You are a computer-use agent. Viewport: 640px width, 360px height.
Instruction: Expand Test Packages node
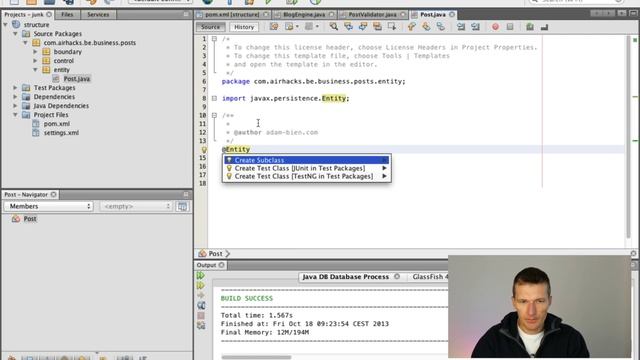tap(16, 88)
